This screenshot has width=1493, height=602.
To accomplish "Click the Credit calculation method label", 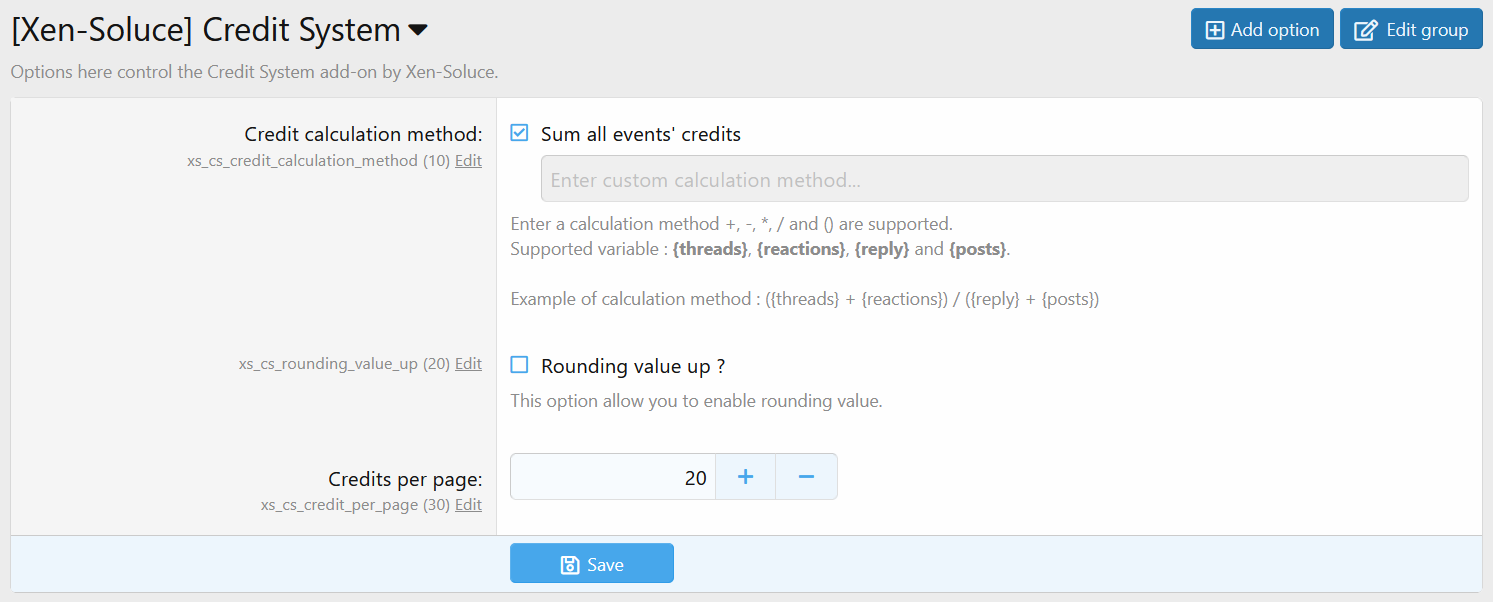I will pyautogui.click(x=363, y=134).
